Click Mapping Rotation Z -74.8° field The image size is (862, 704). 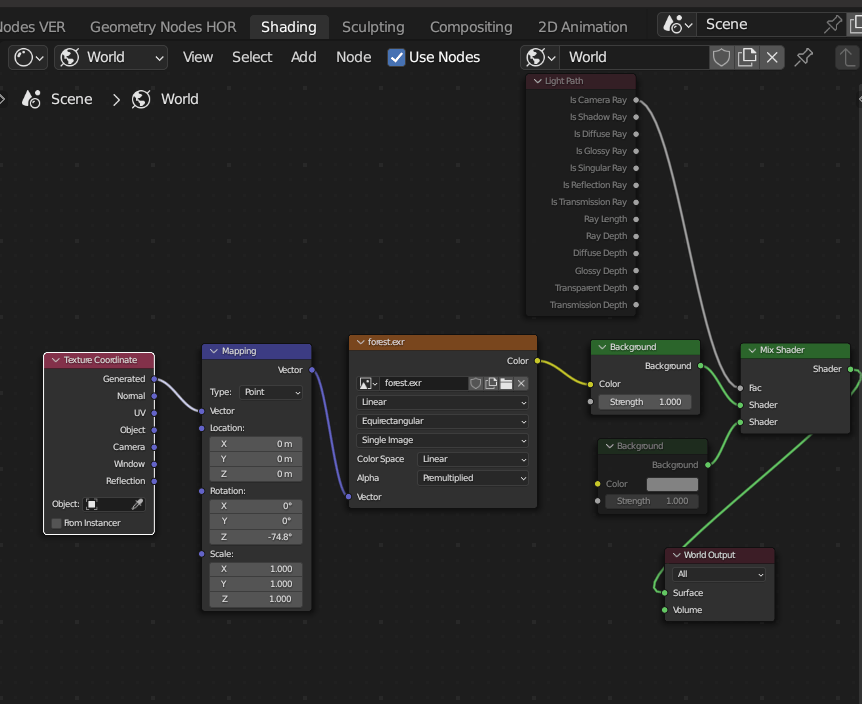point(256,537)
